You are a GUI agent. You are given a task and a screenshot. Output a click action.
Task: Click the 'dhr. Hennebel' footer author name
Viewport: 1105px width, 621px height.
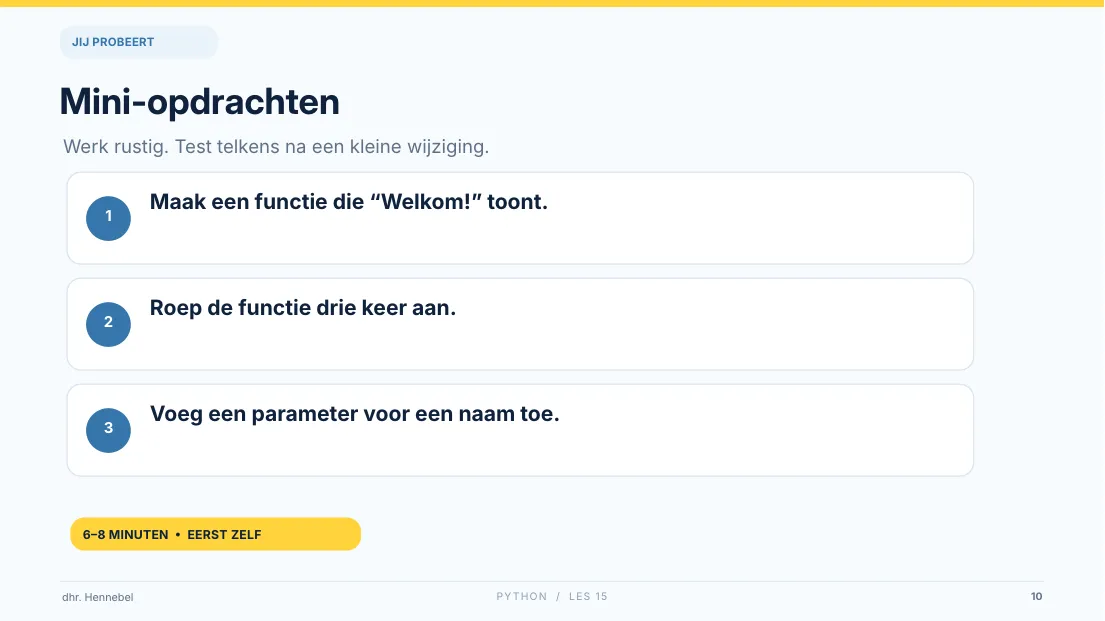(x=98, y=597)
